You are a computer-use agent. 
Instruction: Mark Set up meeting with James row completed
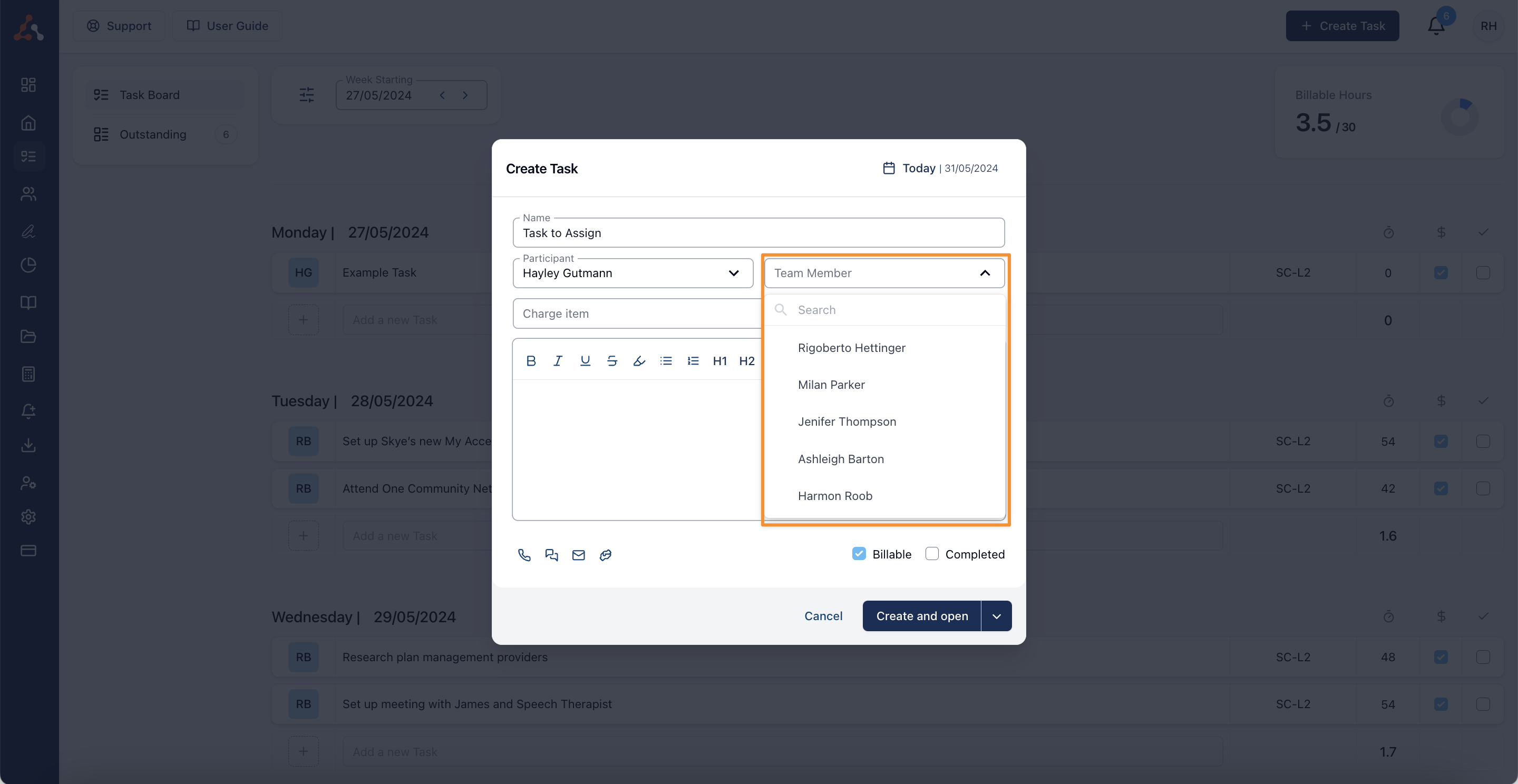(x=1483, y=704)
